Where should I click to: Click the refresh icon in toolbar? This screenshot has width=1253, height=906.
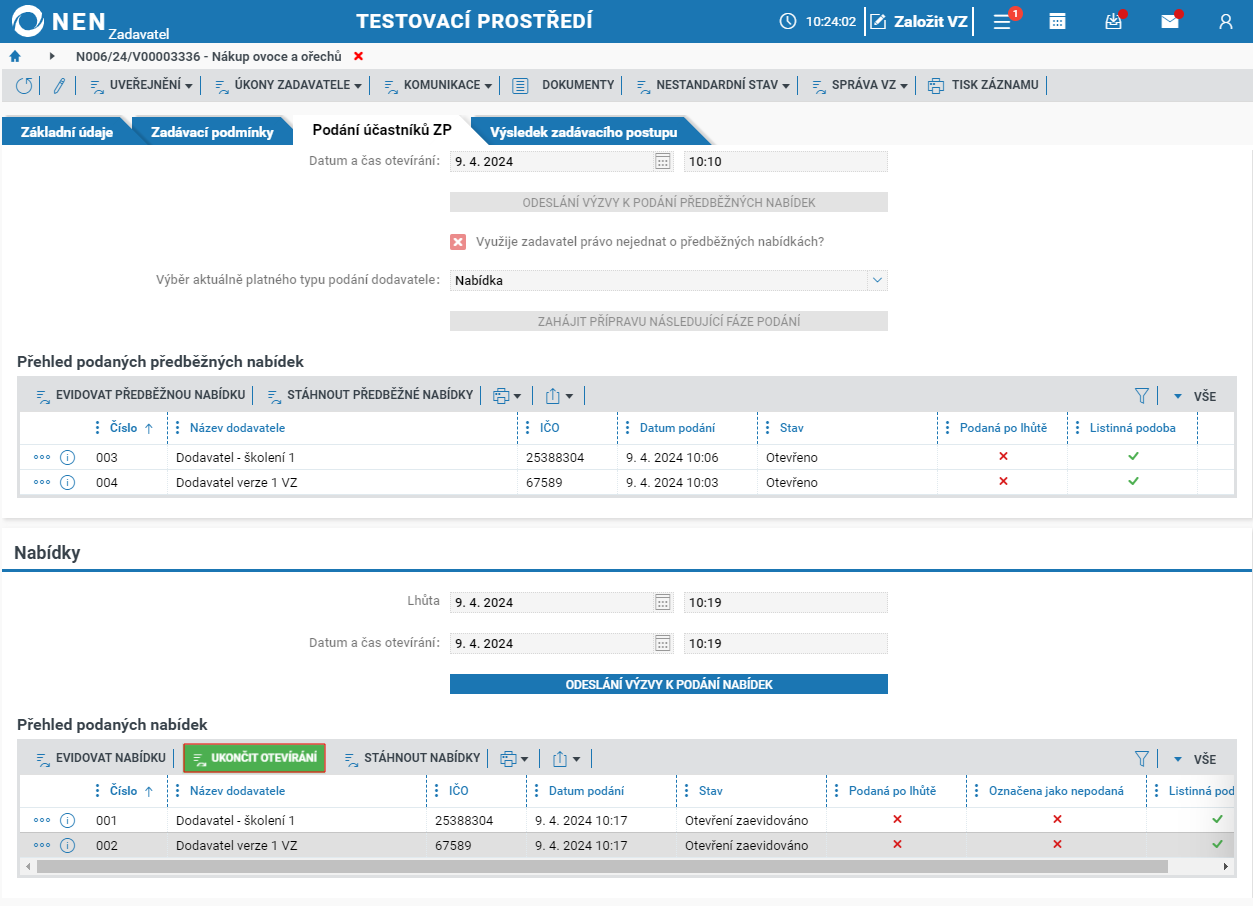coord(24,86)
